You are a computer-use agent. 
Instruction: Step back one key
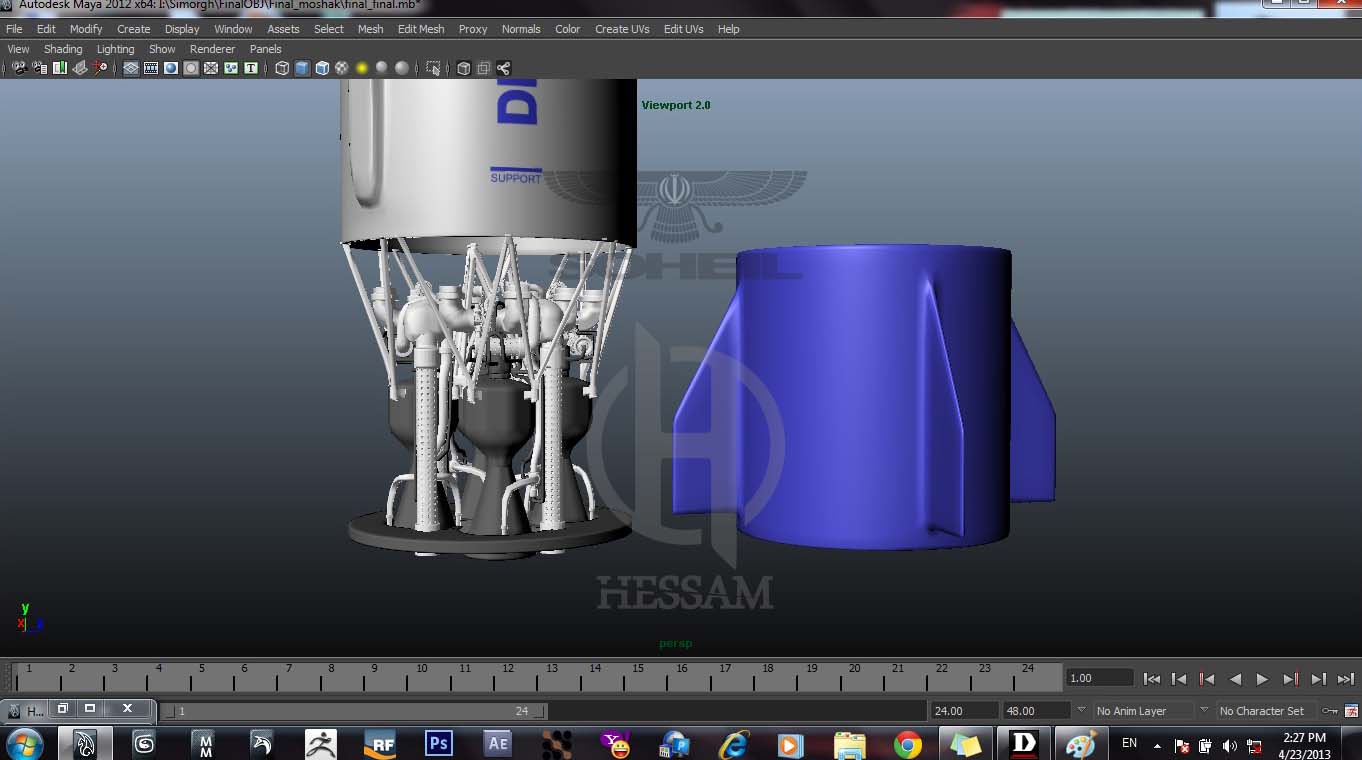(x=1207, y=679)
